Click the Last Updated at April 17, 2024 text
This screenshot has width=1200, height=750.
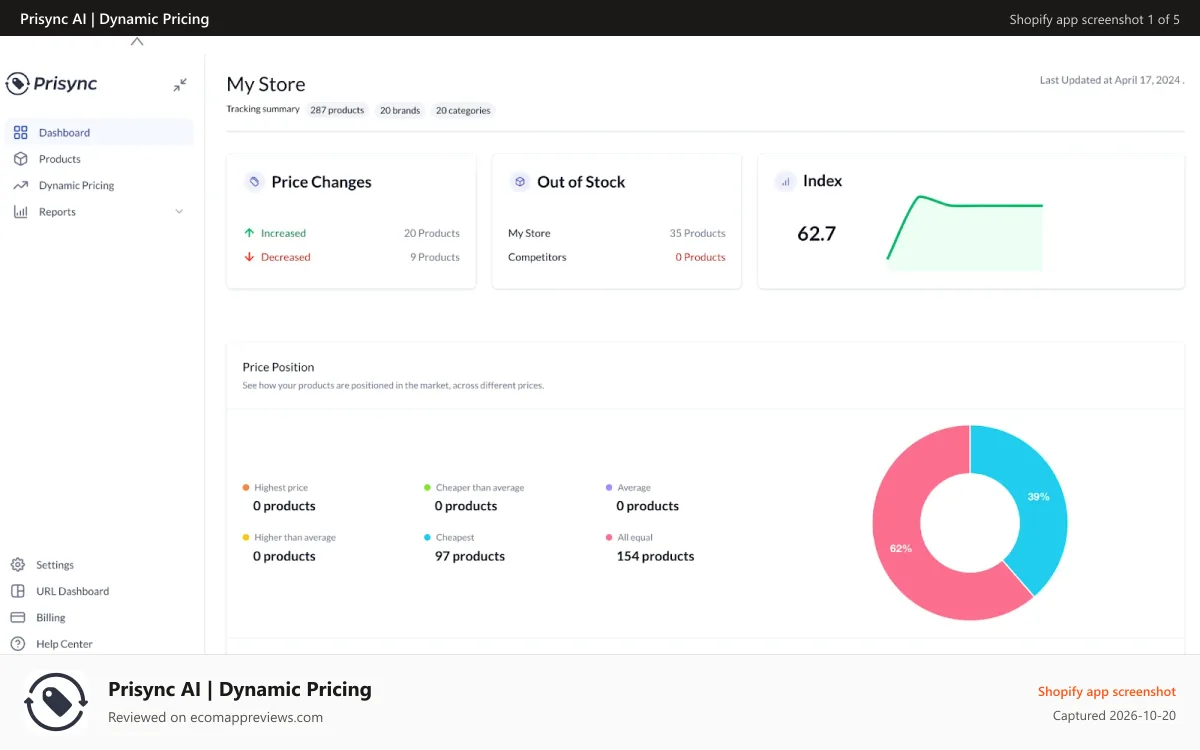[1111, 80]
